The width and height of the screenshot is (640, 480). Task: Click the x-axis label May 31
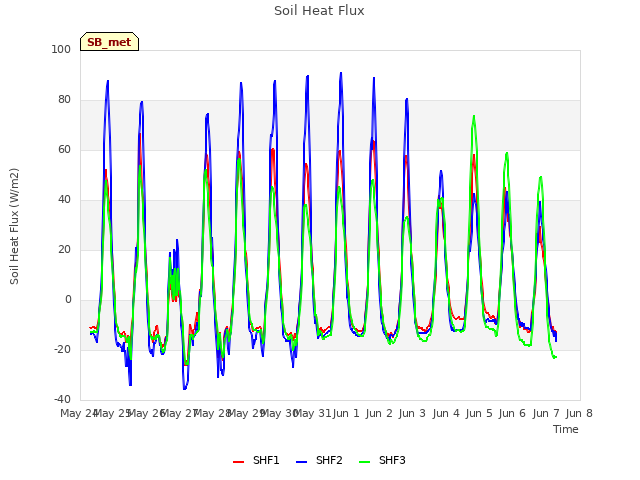point(312,413)
